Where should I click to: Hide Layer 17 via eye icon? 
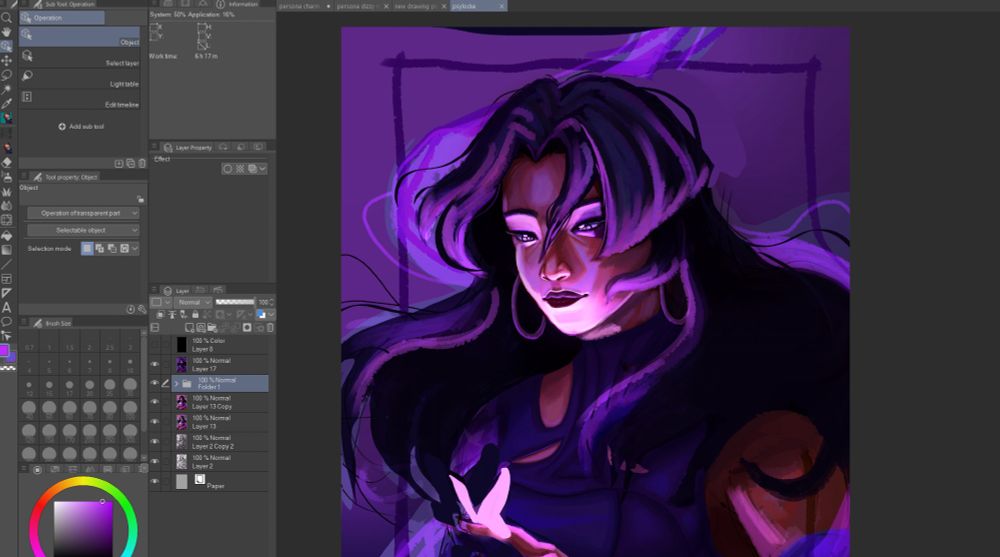coord(154,364)
